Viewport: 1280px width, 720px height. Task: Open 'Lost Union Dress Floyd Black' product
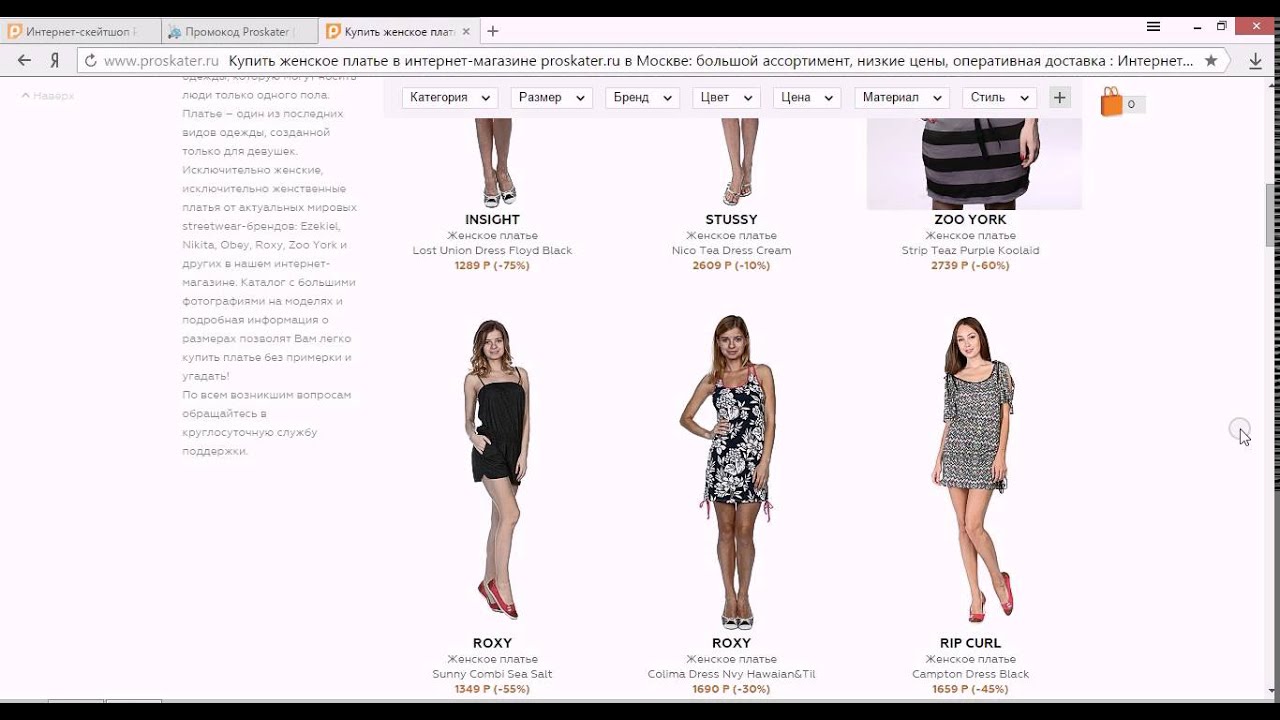pyautogui.click(x=492, y=250)
